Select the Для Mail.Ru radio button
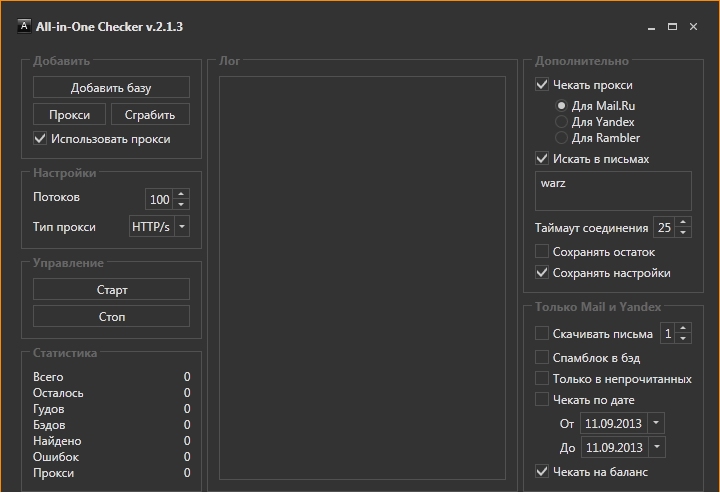The image size is (720, 495). click(561, 106)
